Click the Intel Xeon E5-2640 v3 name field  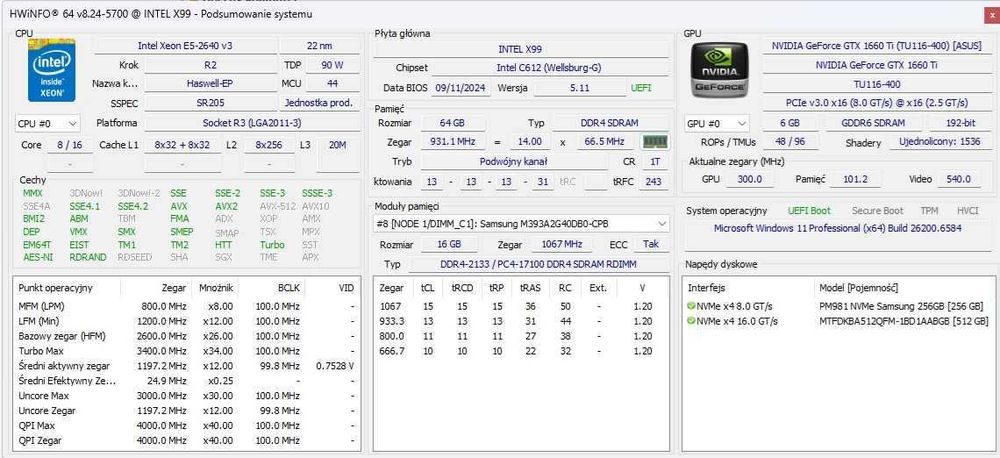click(x=185, y=46)
